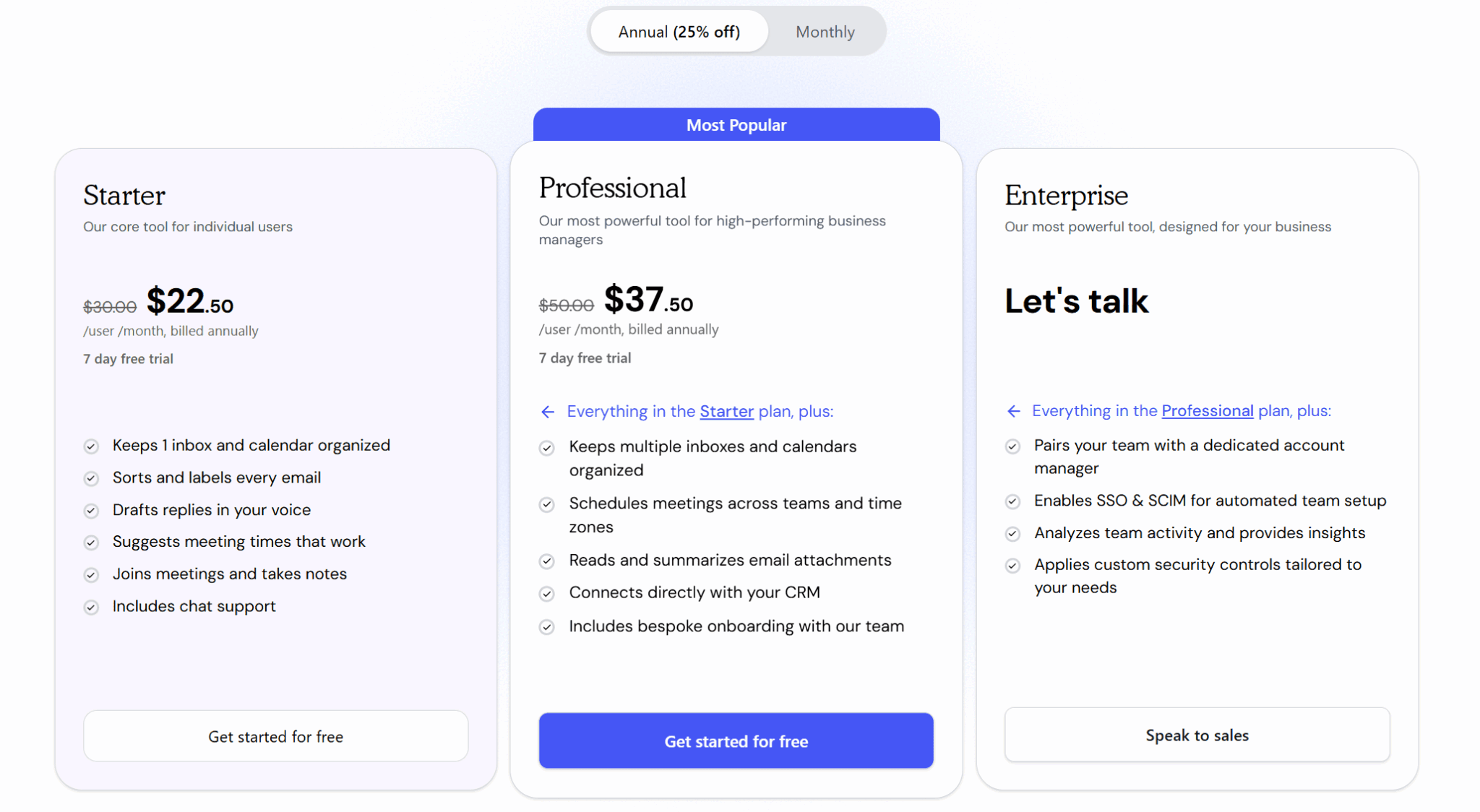Switch billing to Monthly

824,31
